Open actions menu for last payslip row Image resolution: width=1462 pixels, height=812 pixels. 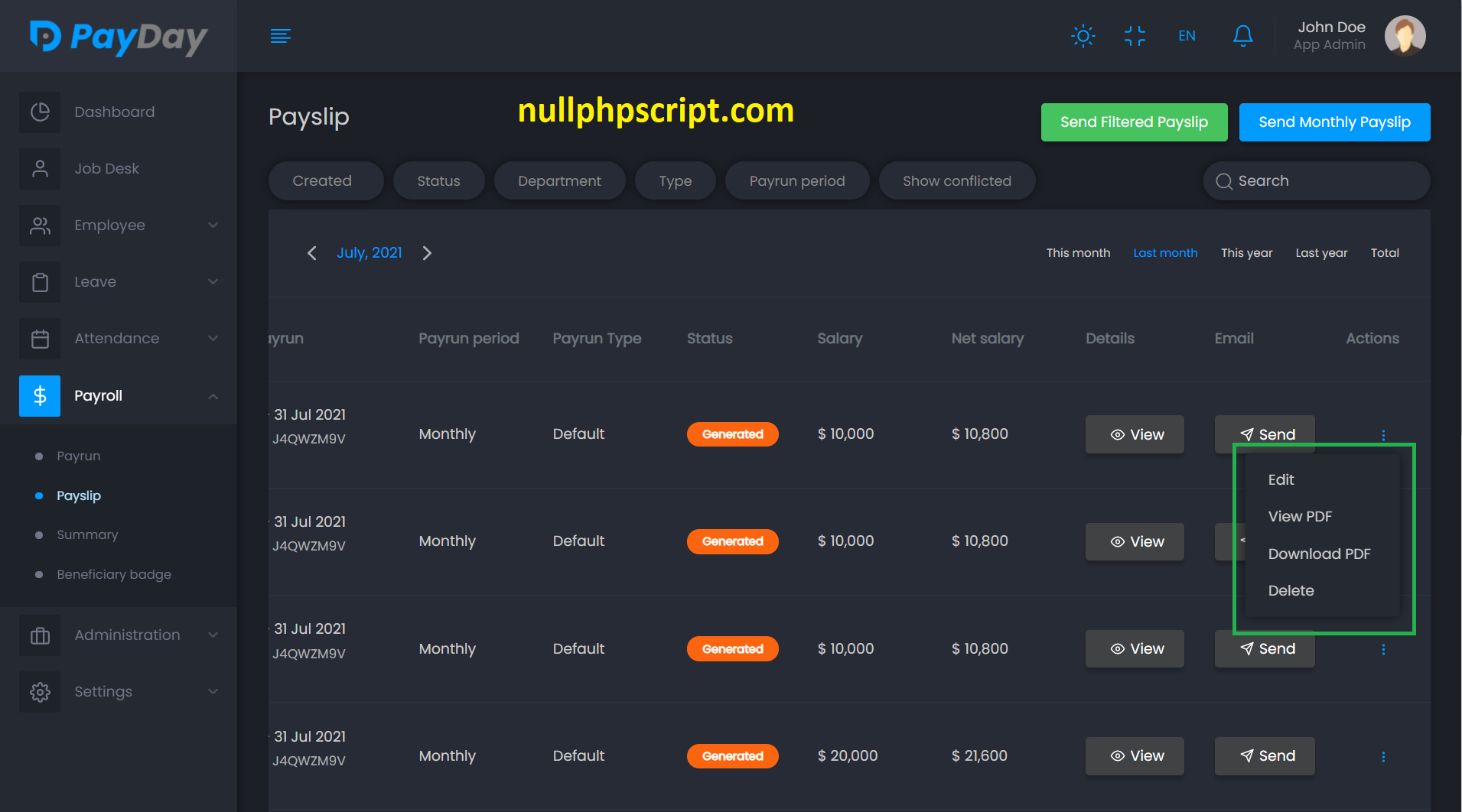[x=1382, y=756]
